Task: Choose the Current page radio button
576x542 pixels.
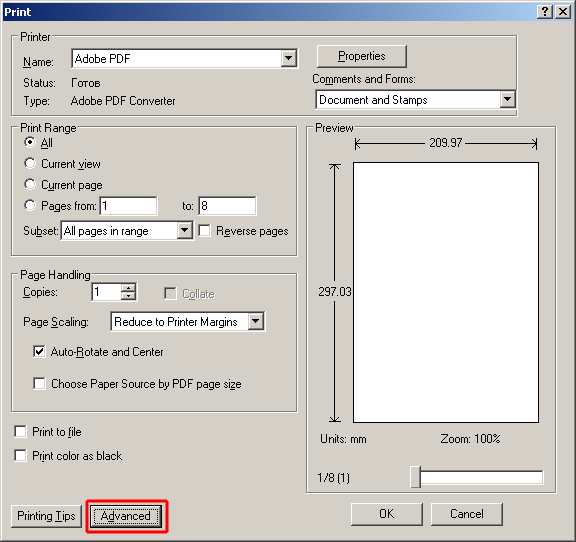Action: pos(30,184)
